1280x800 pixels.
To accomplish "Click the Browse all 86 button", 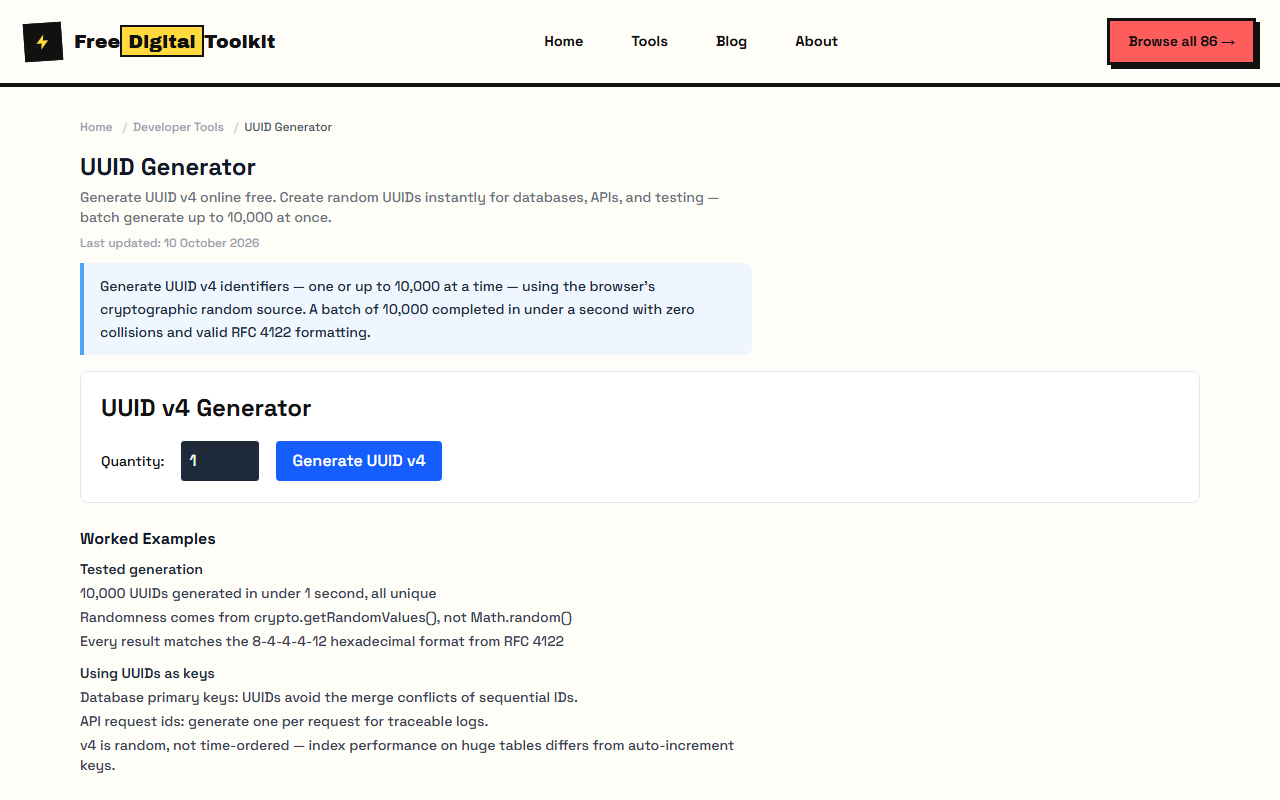I will point(1181,42).
